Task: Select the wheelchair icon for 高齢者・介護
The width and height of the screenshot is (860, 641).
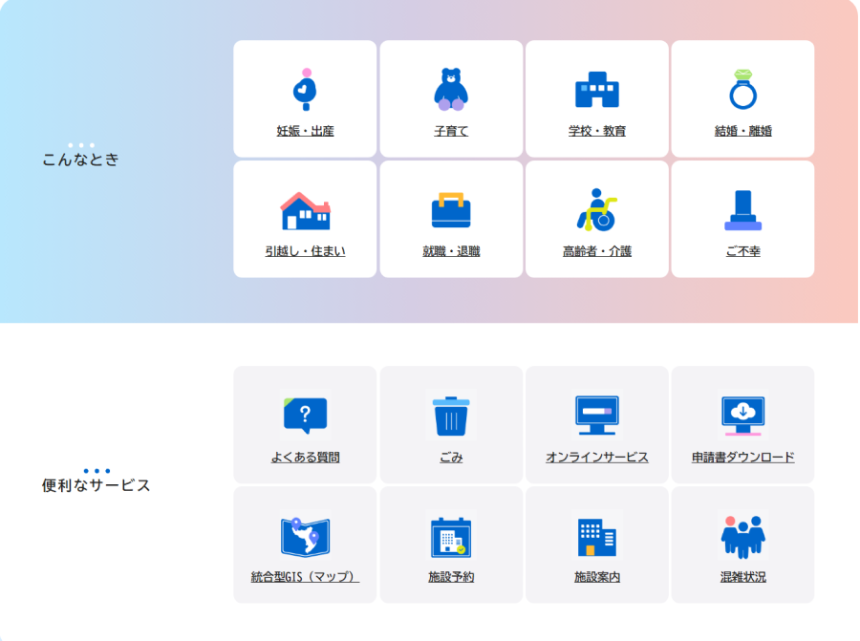Action: 597,210
